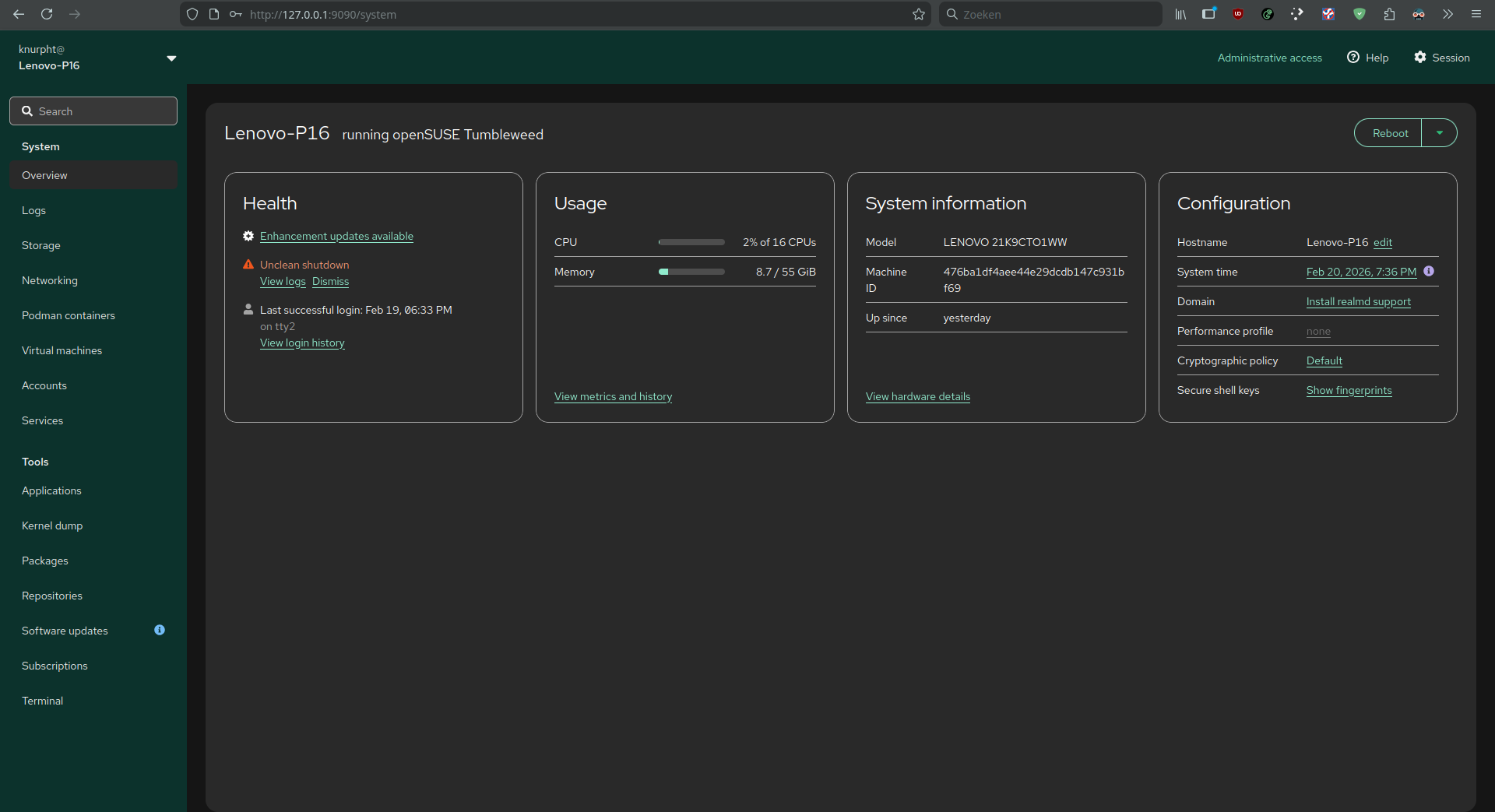Expand the Reboot dropdown arrow

[1440, 133]
